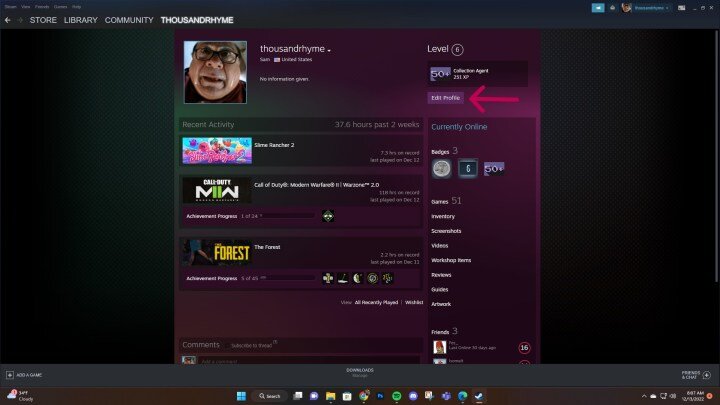Click Subscribe to thread in Comments
Viewport: 720px width, 405px height.
pos(251,345)
